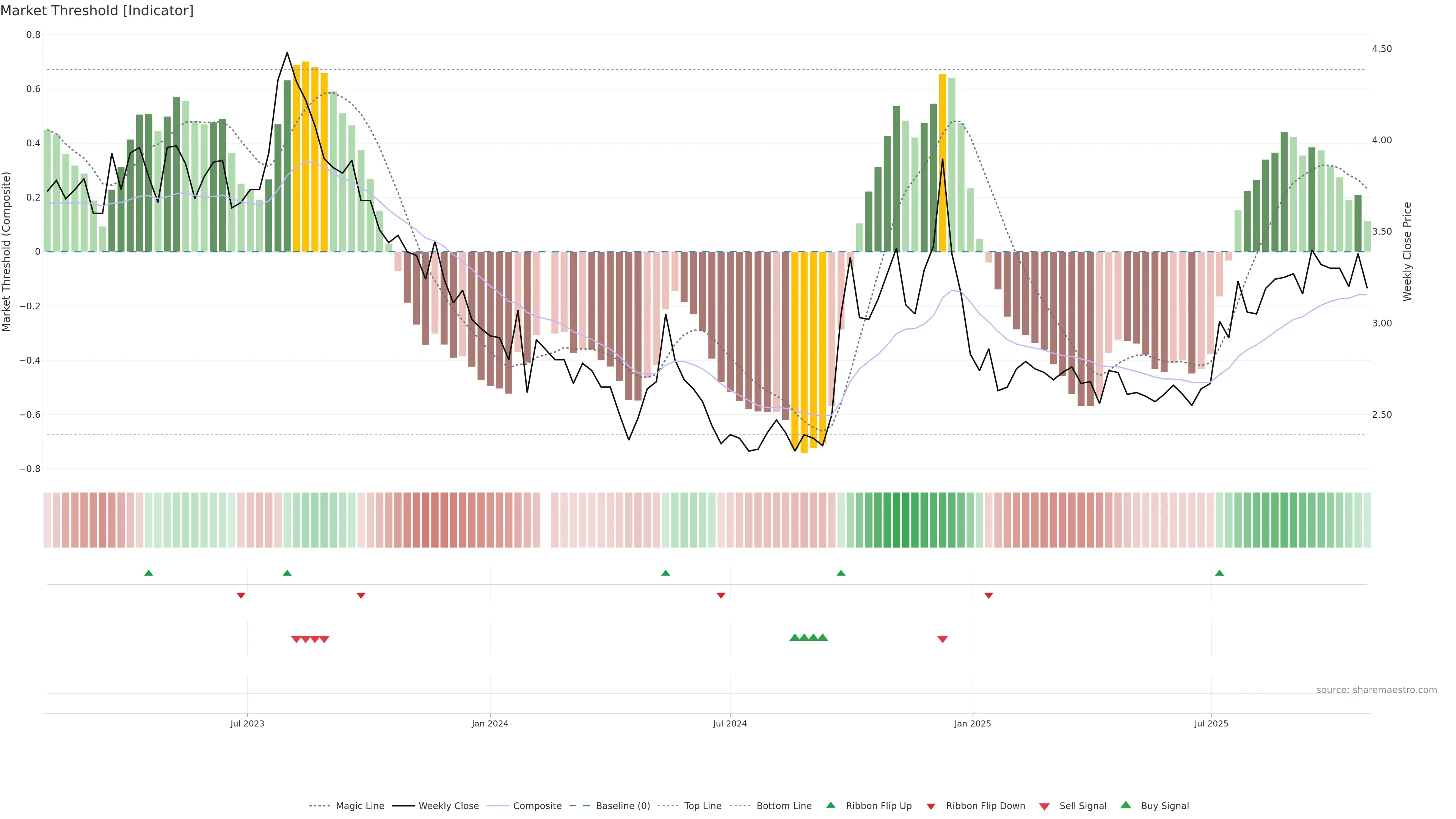Toggle Weekly Close legend entry

tap(448, 806)
